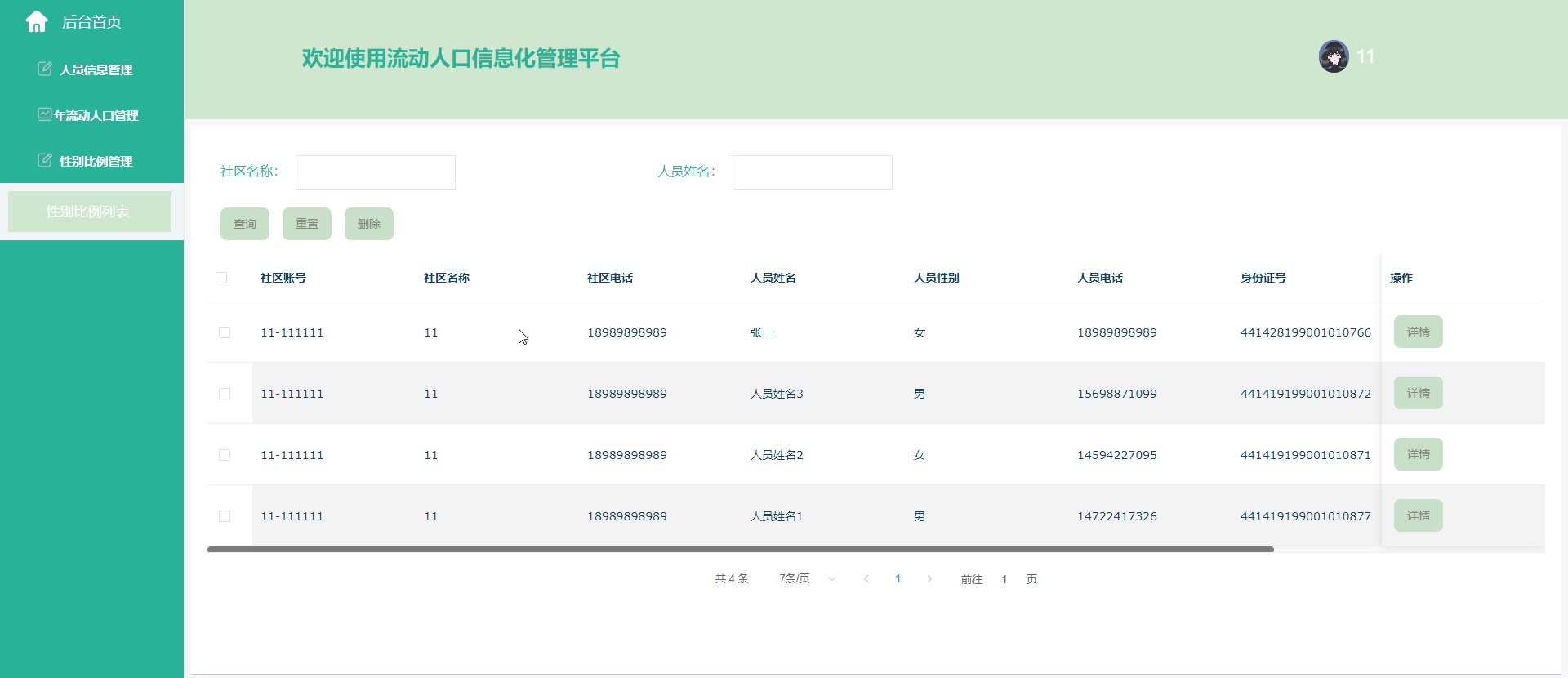Click the table's horizontal scrollbar
Screen dimensions: 1568x678
(740, 550)
